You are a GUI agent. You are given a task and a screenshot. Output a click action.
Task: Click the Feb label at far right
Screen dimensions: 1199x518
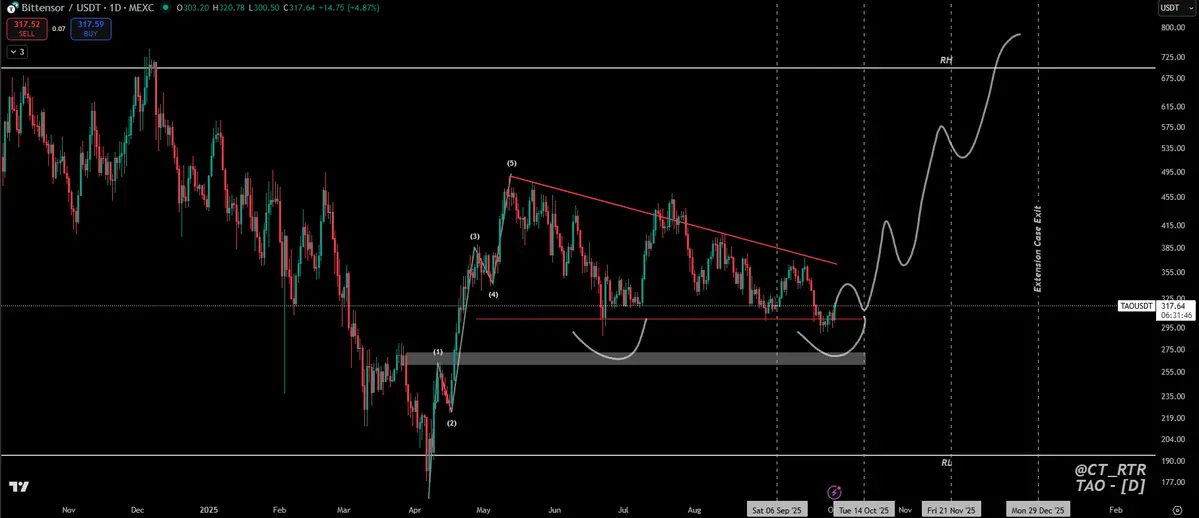(x=1116, y=510)
